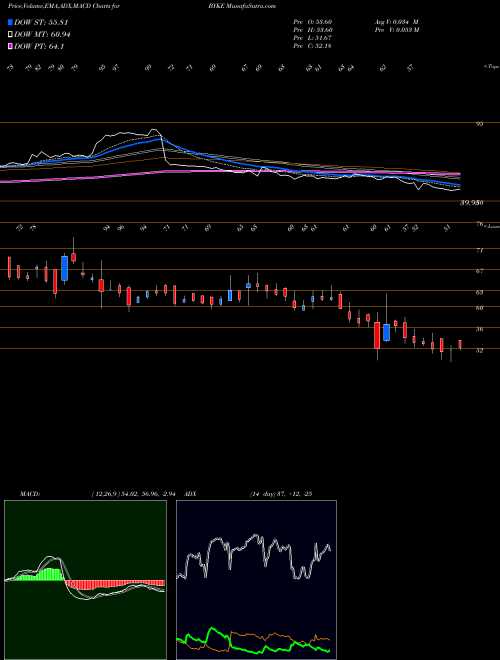500x660 pixels.
Task: Click the MACD (12,26,9) values text
Action: click(133, 493)
